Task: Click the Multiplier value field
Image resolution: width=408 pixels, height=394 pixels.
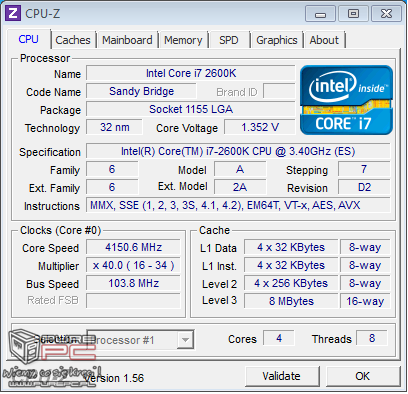Action: coord(133,265)
